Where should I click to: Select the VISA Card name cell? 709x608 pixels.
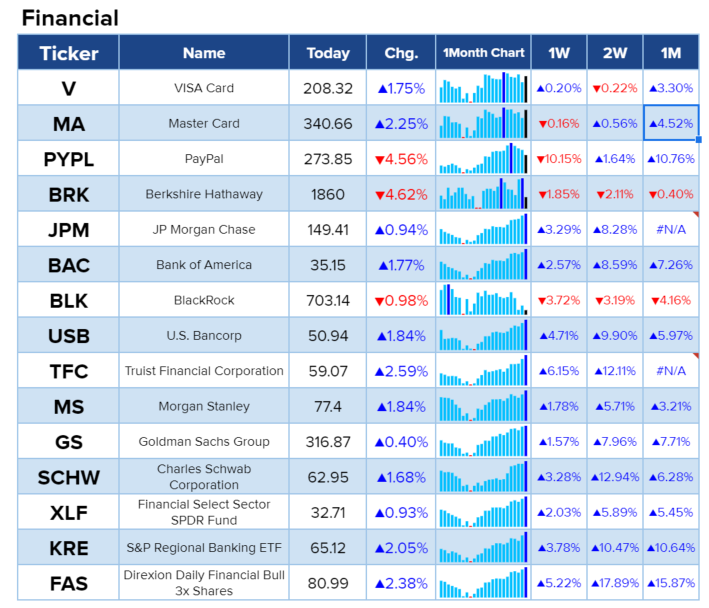click(204, 88)
